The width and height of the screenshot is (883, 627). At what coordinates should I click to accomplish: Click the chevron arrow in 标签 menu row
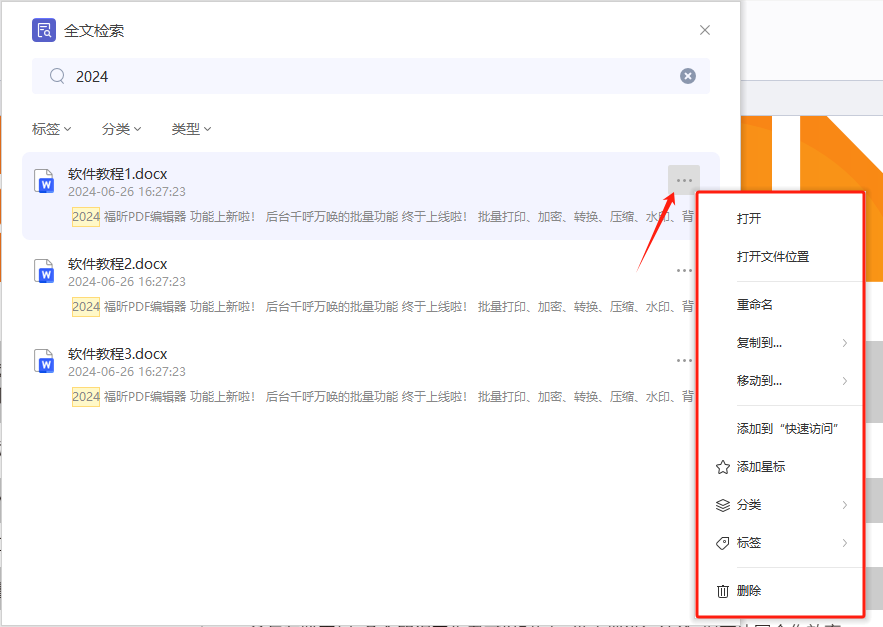click(x=845, y=543)
